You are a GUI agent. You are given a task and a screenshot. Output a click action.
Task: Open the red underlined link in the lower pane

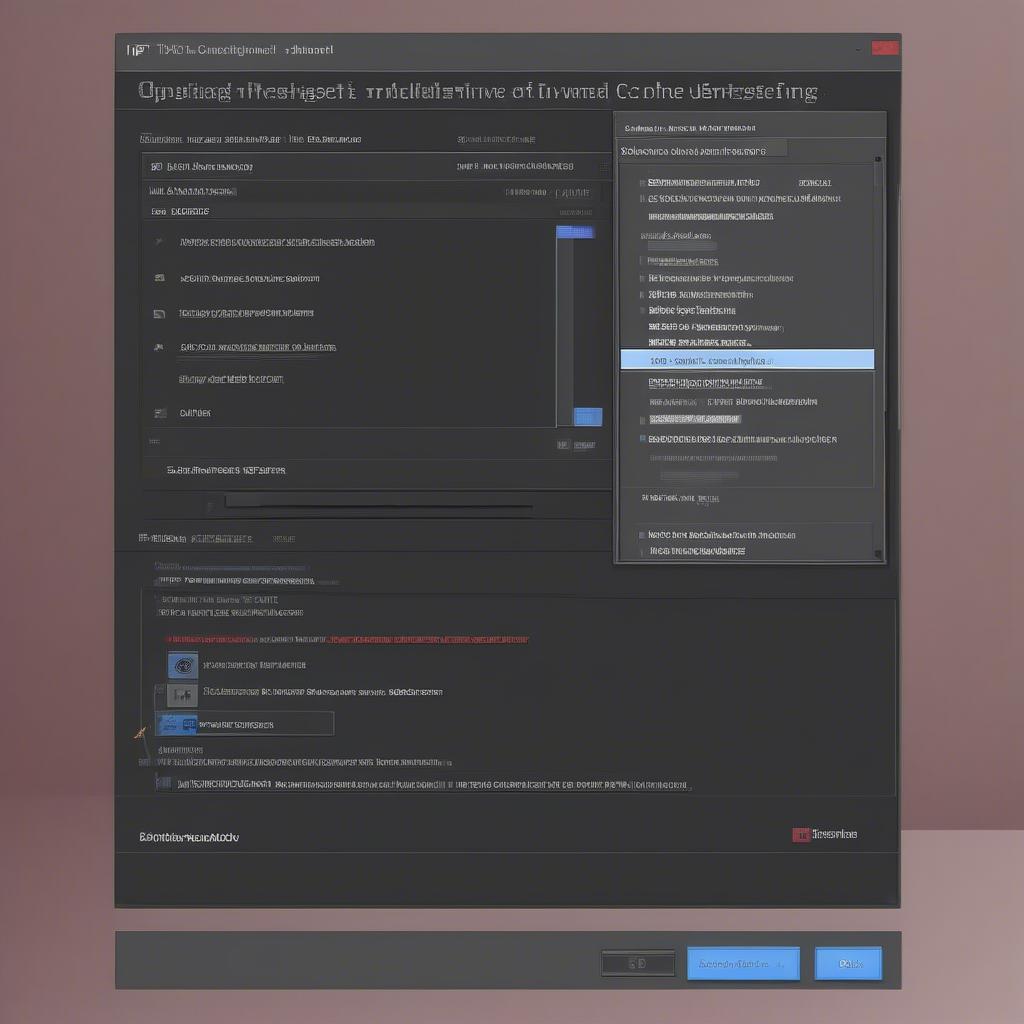[428, 639]
